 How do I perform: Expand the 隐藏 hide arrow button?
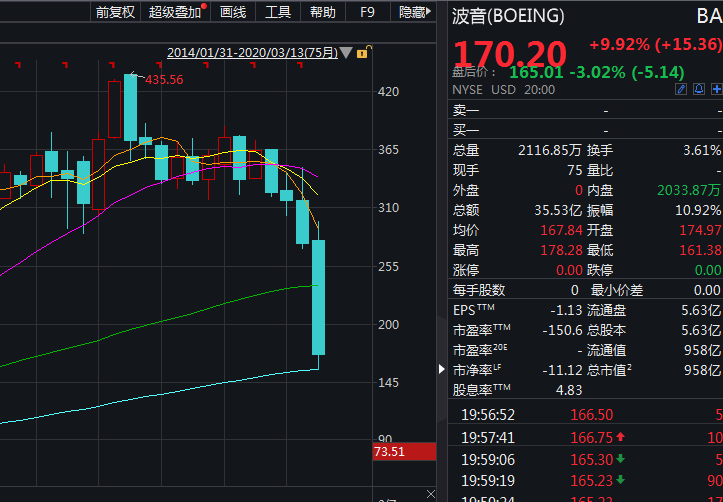point(415,12)
